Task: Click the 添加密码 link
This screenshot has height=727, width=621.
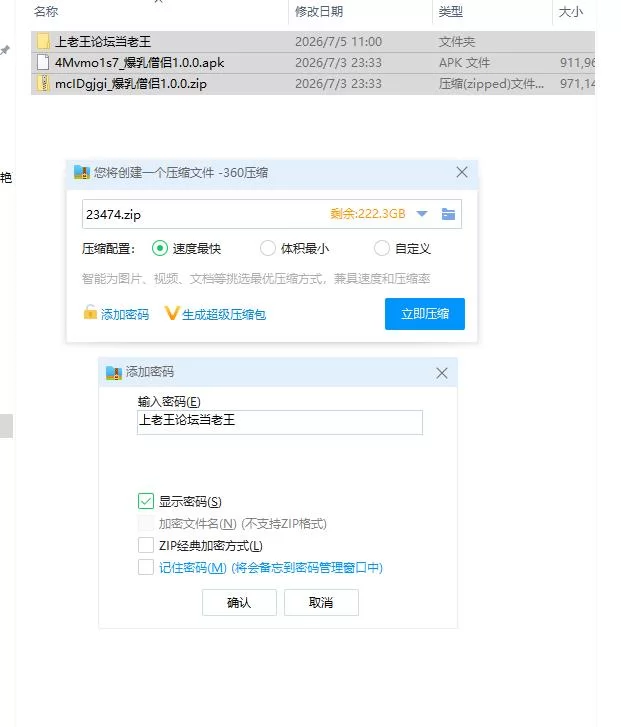Action: 125,315
